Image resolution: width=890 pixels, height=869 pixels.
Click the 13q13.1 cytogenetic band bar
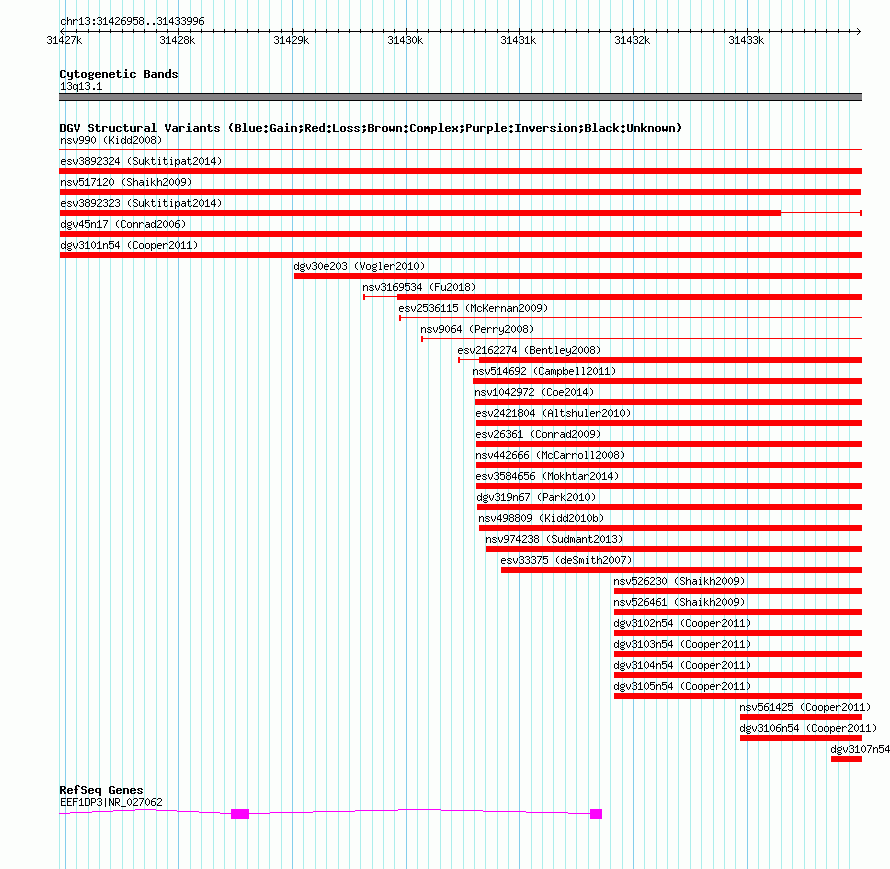click(x=460, y=97)
